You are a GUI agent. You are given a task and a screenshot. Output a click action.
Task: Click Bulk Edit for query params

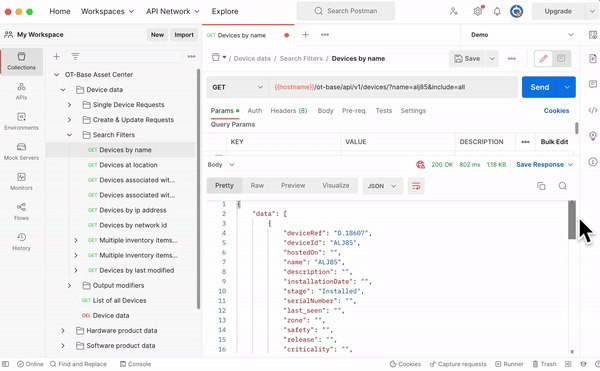[554, 142]
